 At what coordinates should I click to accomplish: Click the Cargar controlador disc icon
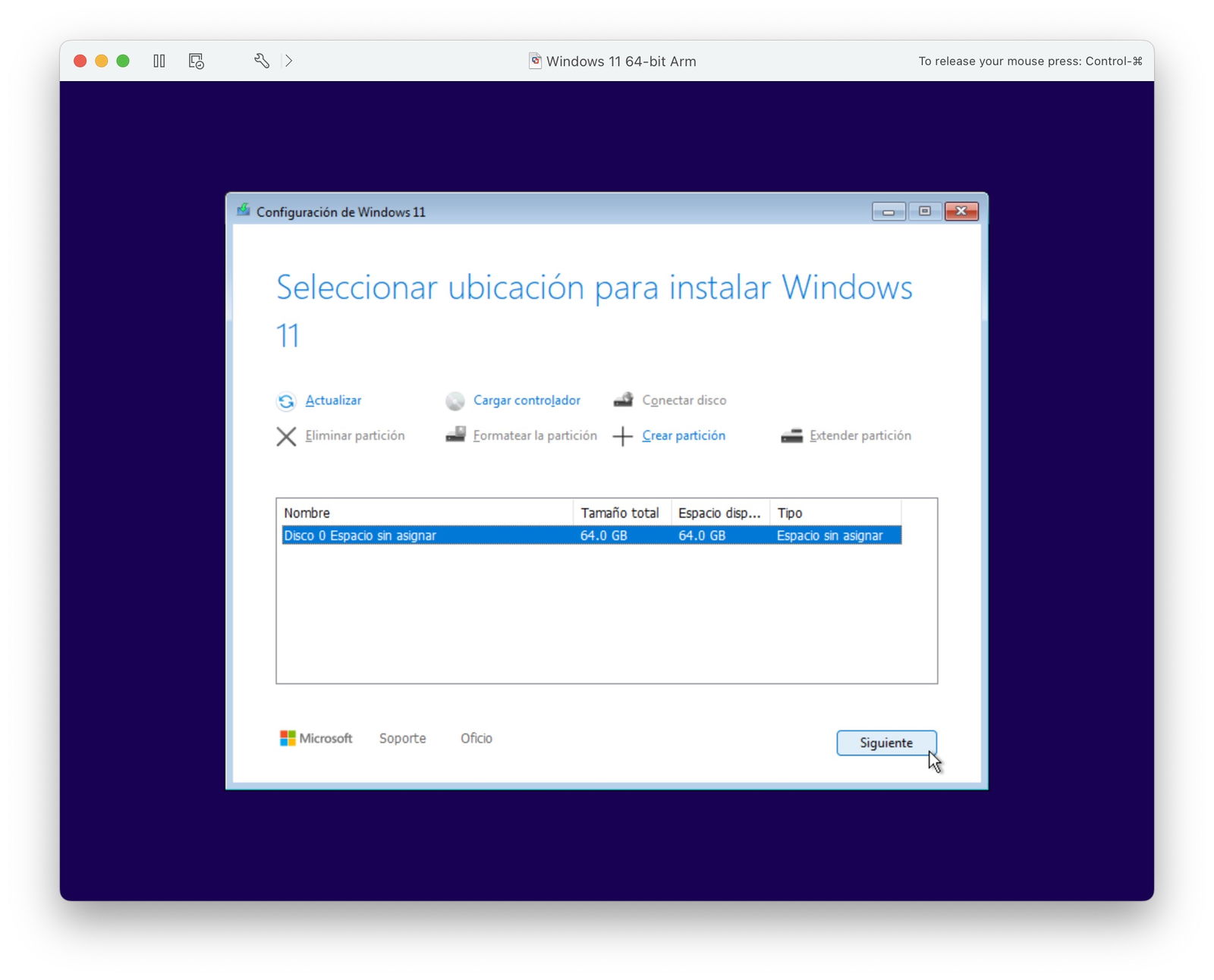pos(455,401)
